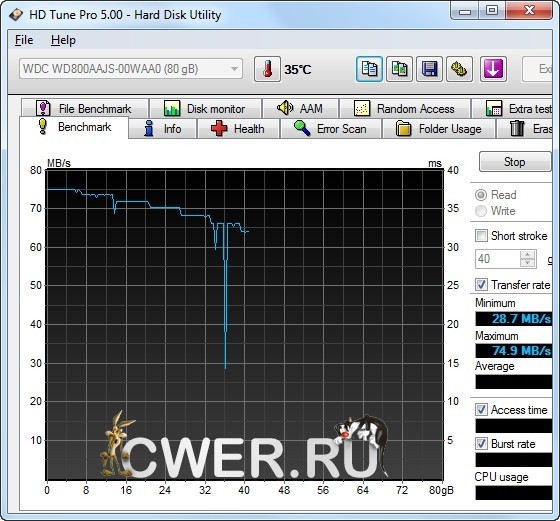
Task: Click the empty CPU usage value box
Action: [x=514, y=493]
